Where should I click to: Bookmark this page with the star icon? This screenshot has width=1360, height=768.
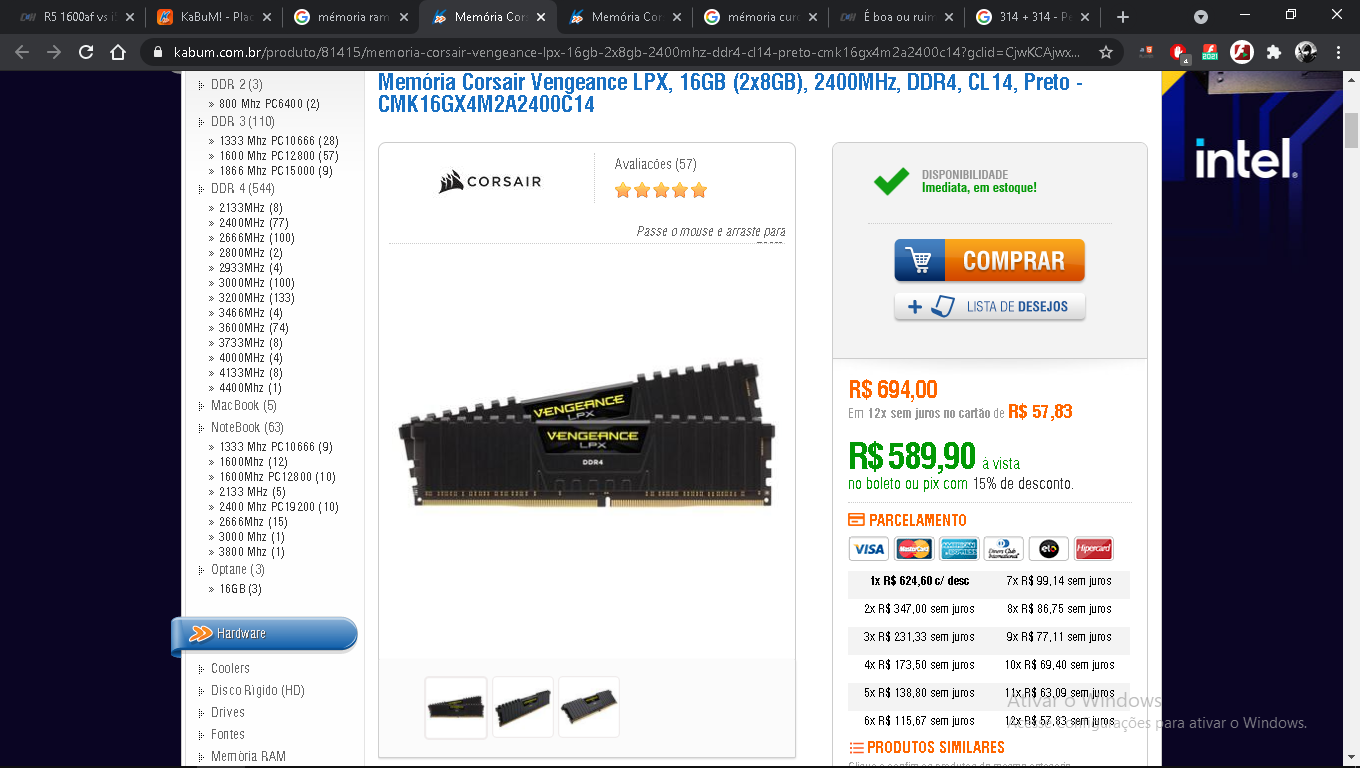click(1106, 52)
